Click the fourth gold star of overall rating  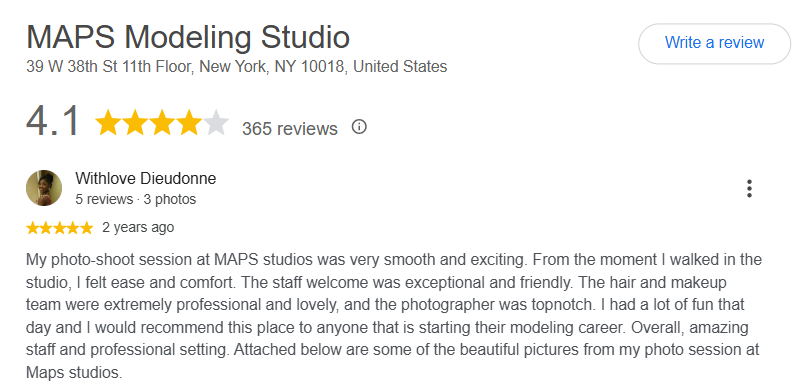(x=189, y=123)
